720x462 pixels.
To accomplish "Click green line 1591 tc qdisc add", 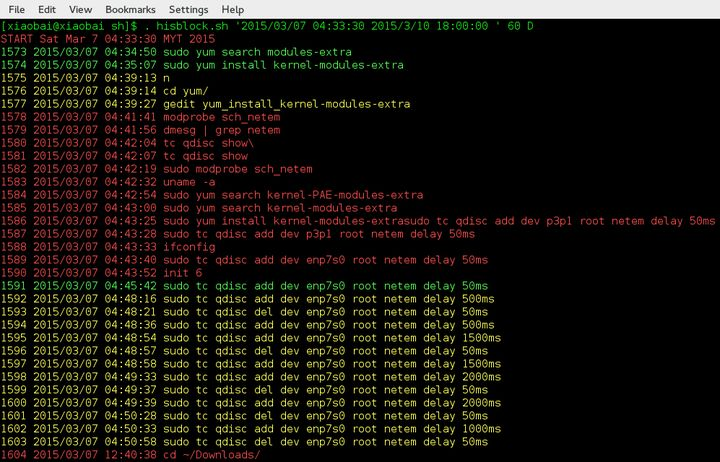I will (x=244, y=286).
